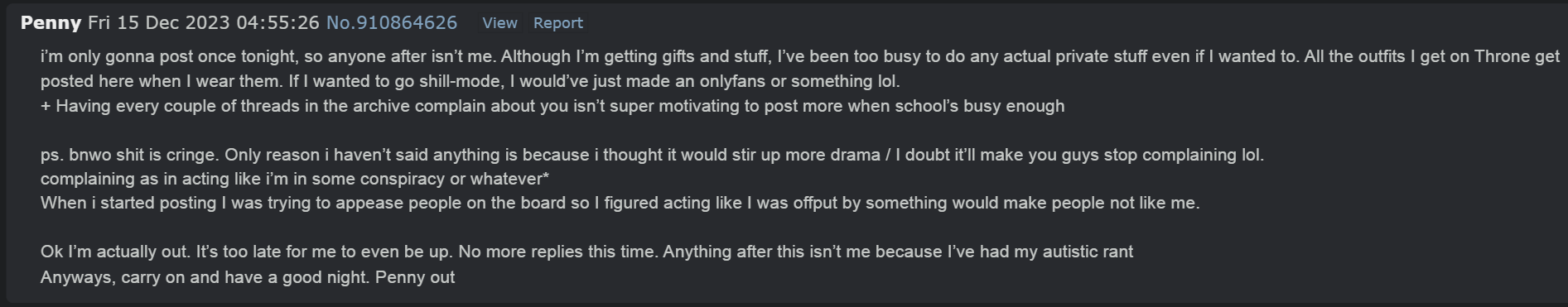Click the View link in post header
The height and width of the screenshot is (307, 1568).
tap(499, 23)
